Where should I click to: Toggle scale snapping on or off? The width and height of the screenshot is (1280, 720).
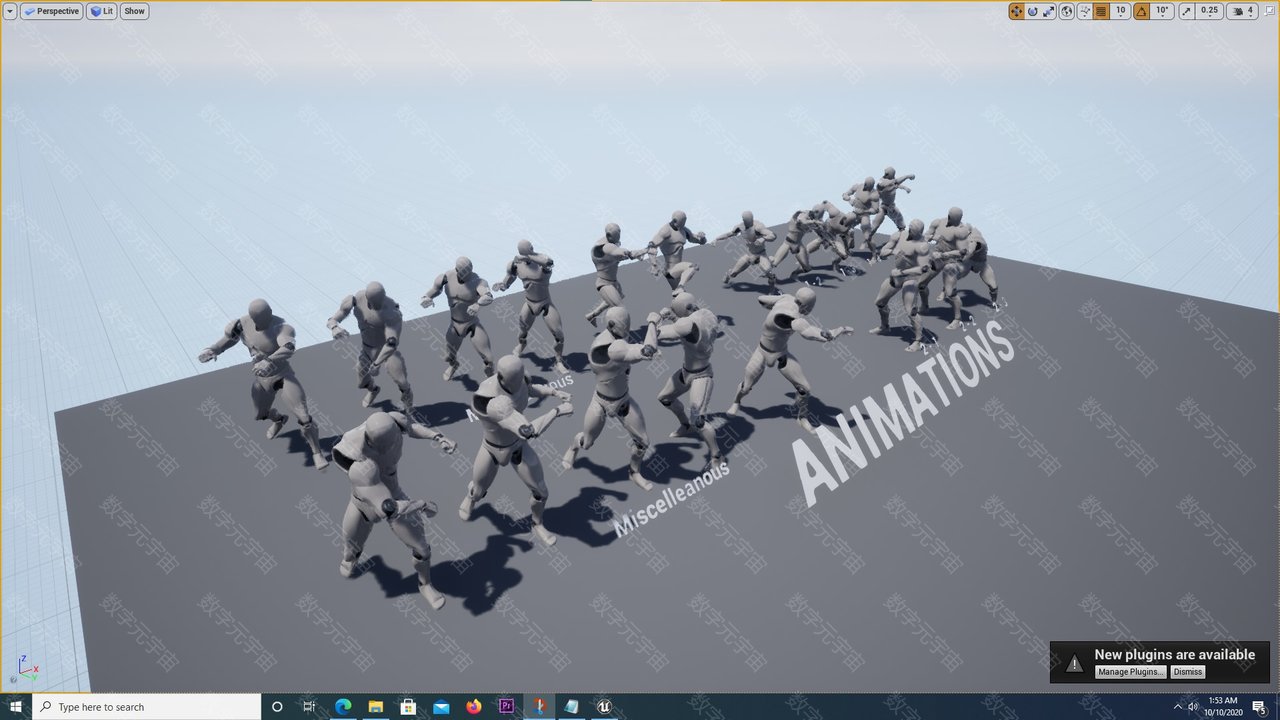coord(1187,11)
